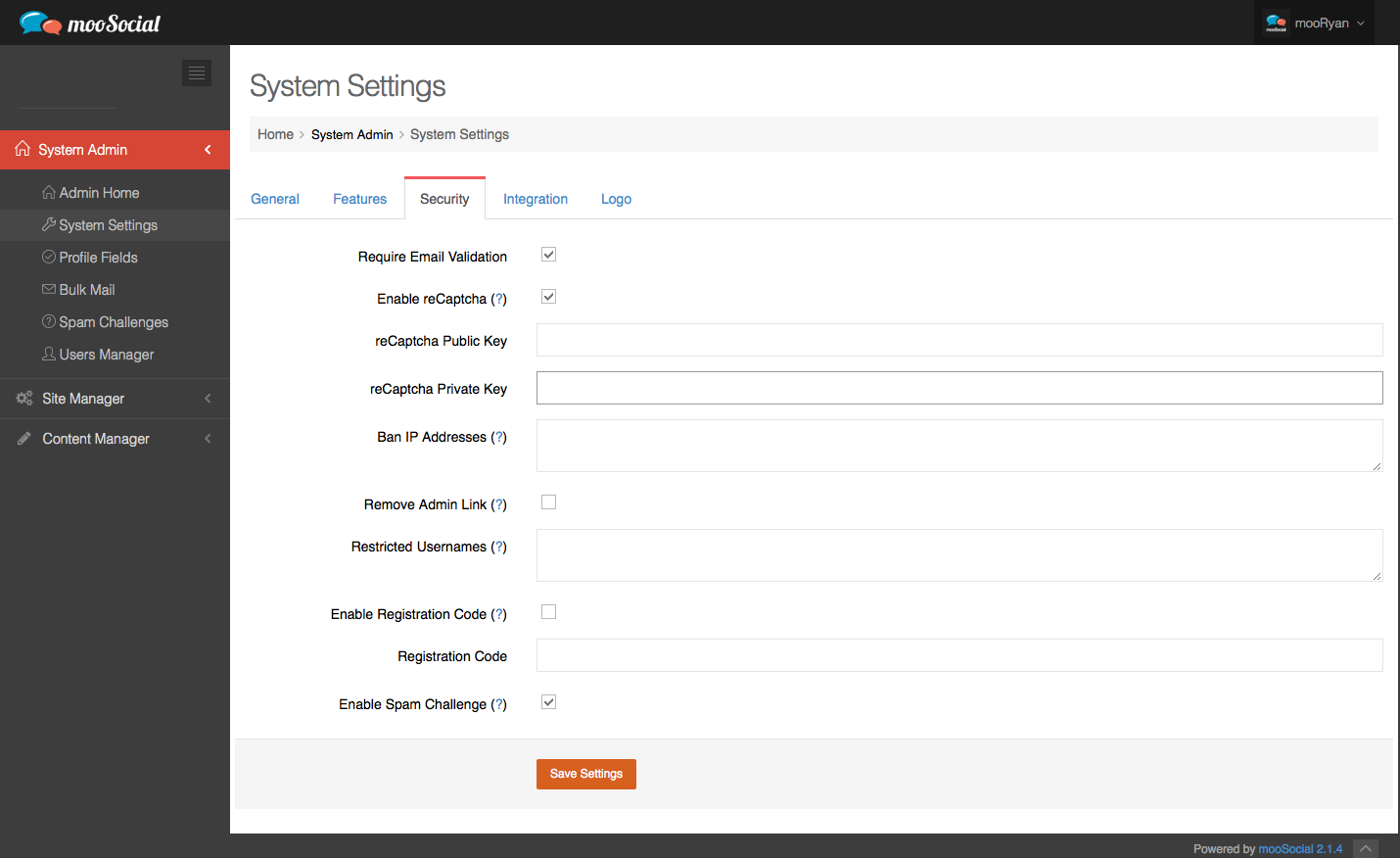Screen dimensions: 1400x858
Task: Expand the Site Manager section chevron
Action: (208, 399)
